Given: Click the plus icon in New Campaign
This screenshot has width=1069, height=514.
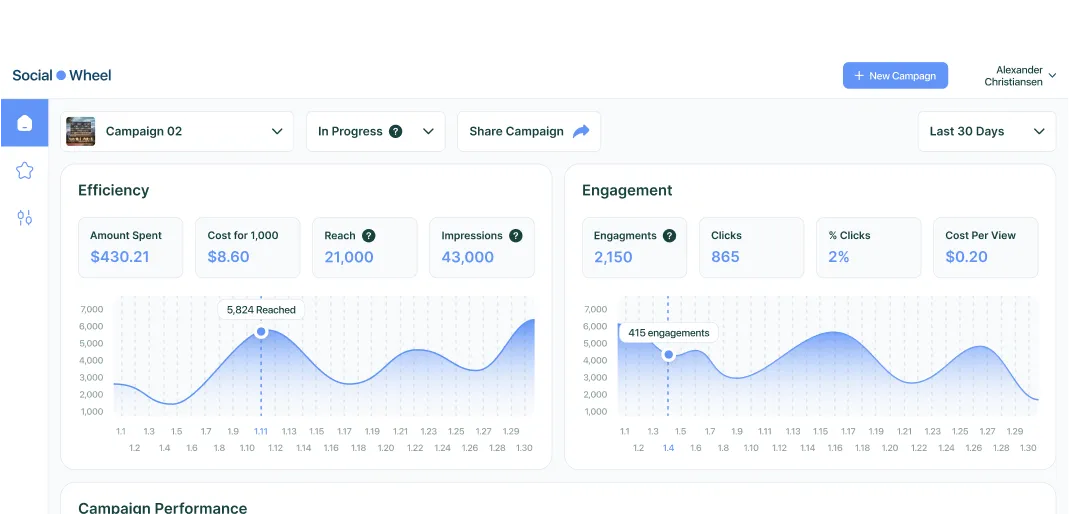Looking at the screenshot, I should (x=859, y=76).
